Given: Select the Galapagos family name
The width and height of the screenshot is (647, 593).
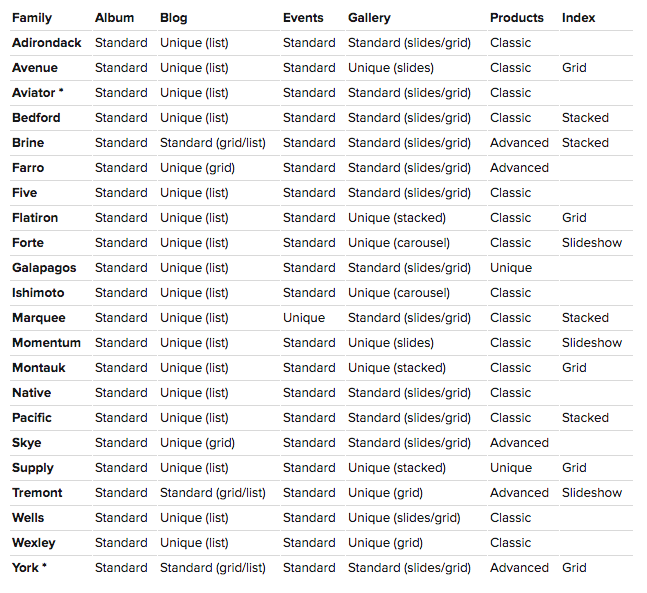Looking at the screenshot, I should (x=45, y=268).
